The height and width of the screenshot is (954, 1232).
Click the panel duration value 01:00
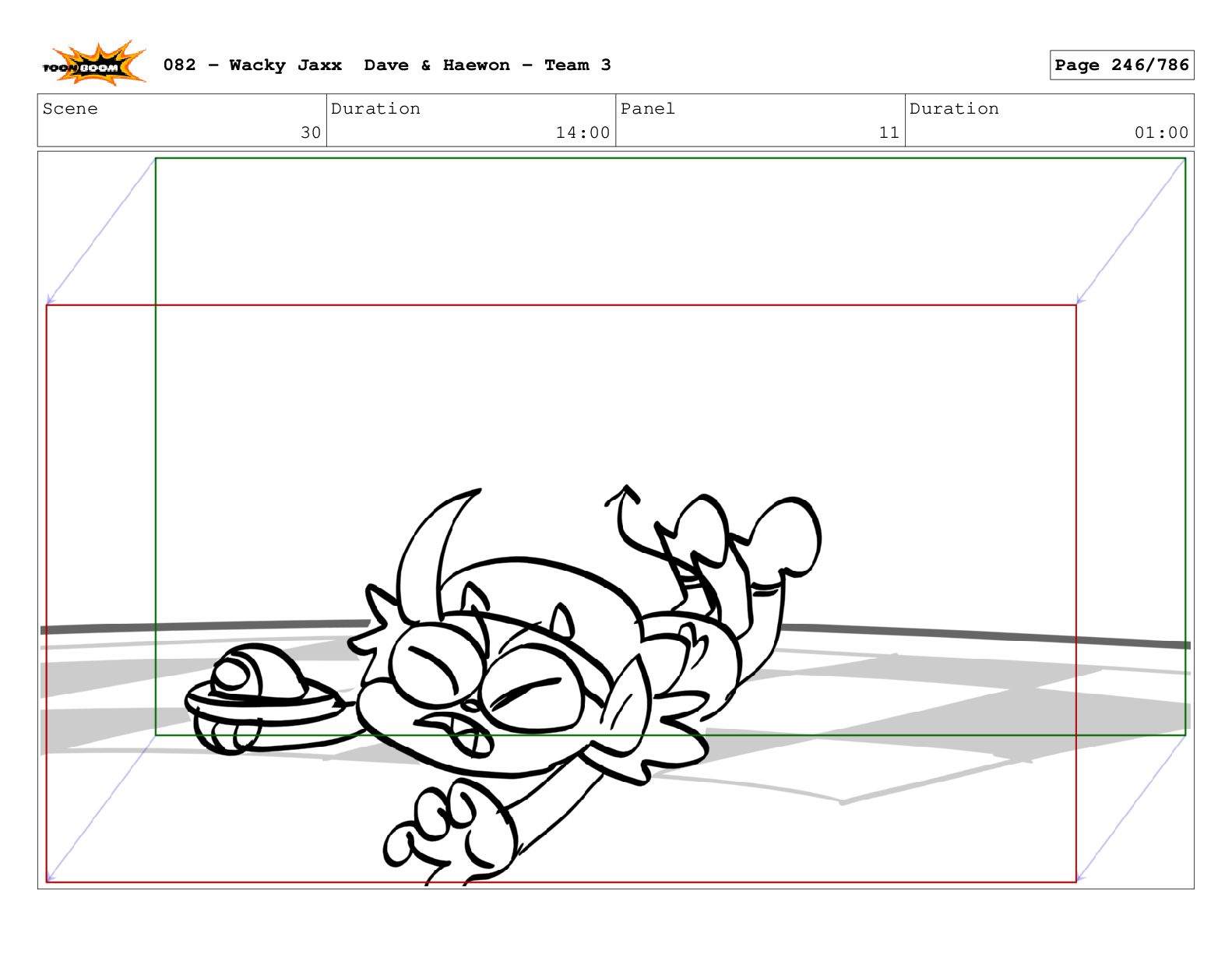(1161, 133)
